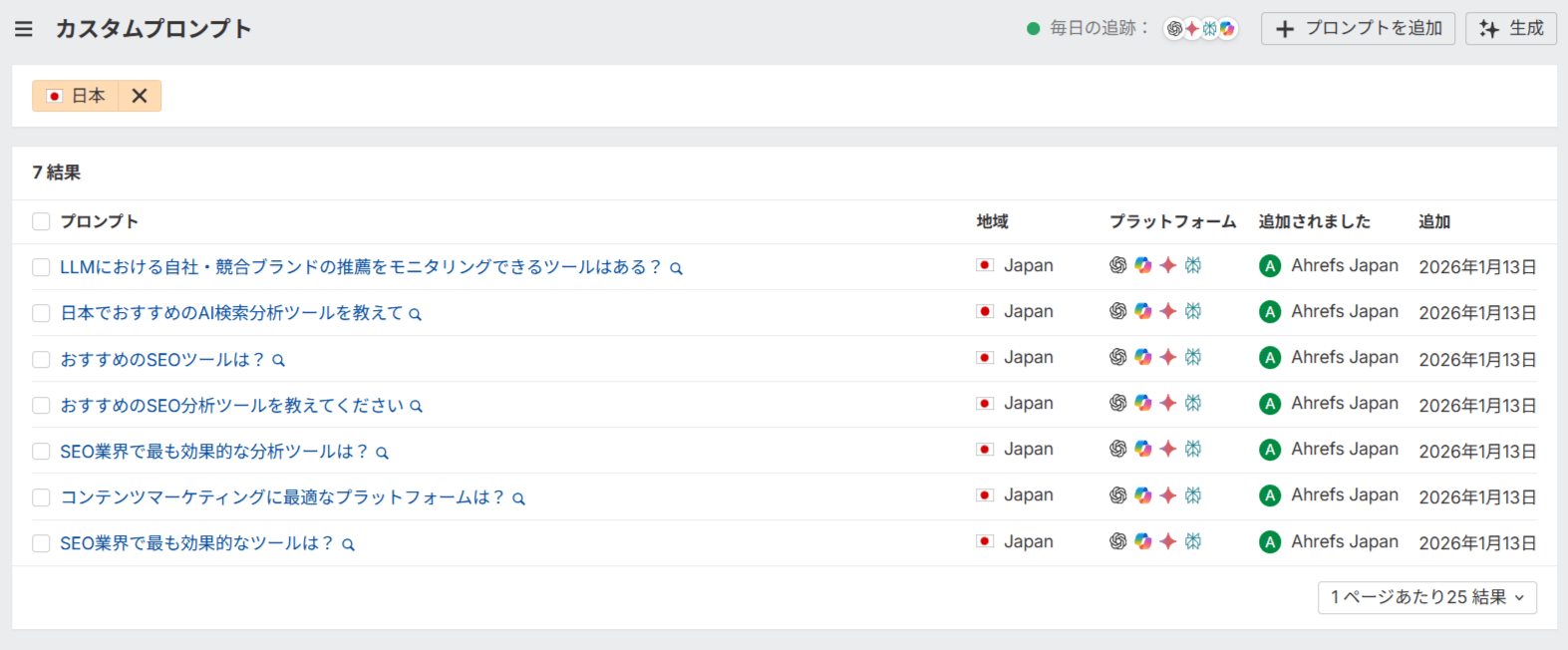Click the 日本 filter chip
This screenshot has width=1568, height=650.
(x=76, y=96)
